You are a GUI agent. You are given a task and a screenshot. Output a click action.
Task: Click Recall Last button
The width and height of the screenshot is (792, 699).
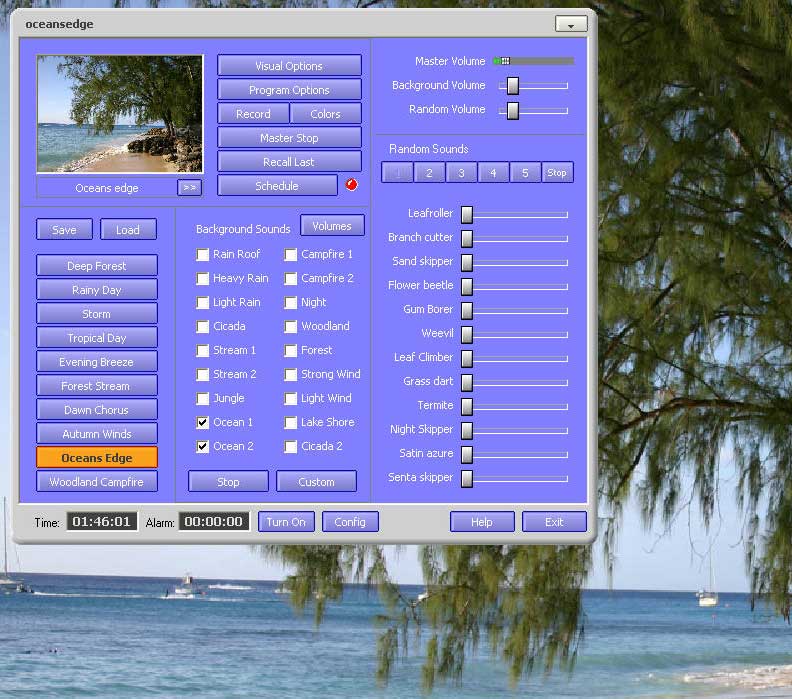(x=289, y=162)
